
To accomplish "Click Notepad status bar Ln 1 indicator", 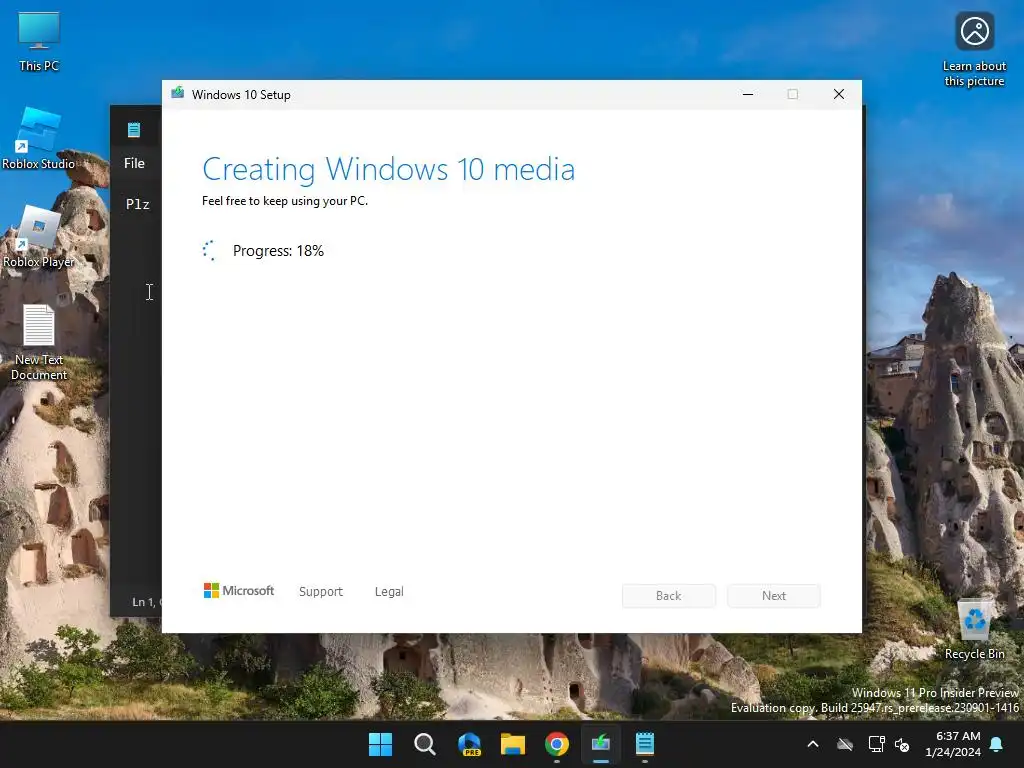I will pos(144,601).
